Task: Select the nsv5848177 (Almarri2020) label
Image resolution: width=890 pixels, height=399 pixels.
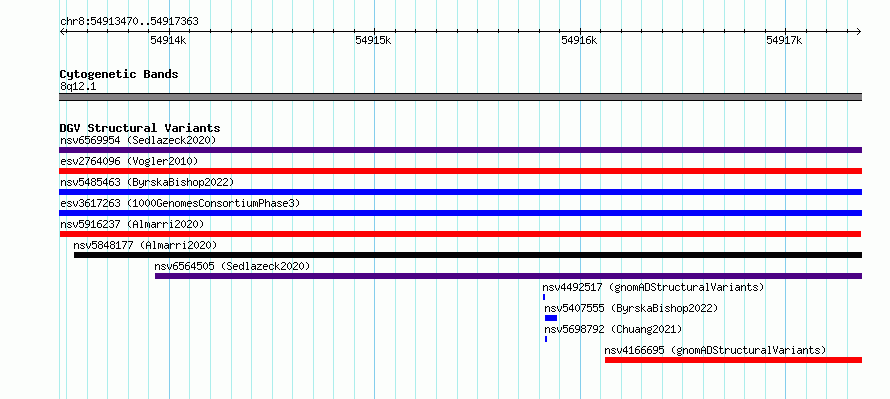Action: pos(145,245)
